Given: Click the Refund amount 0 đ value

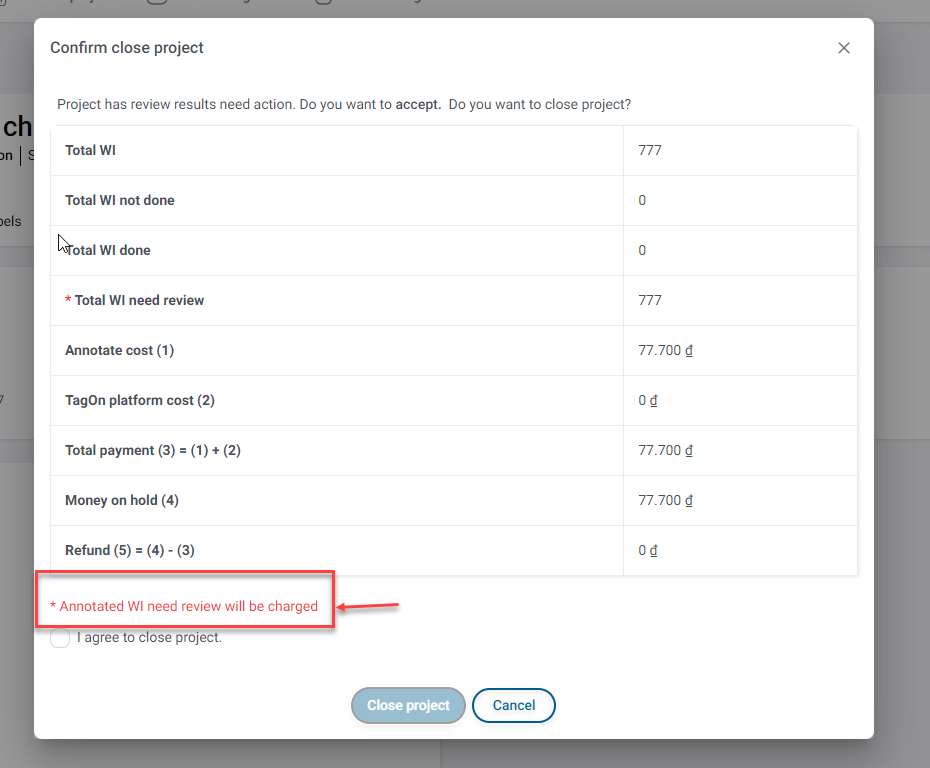Looking at the screenshot, I should tap(648, 551).
